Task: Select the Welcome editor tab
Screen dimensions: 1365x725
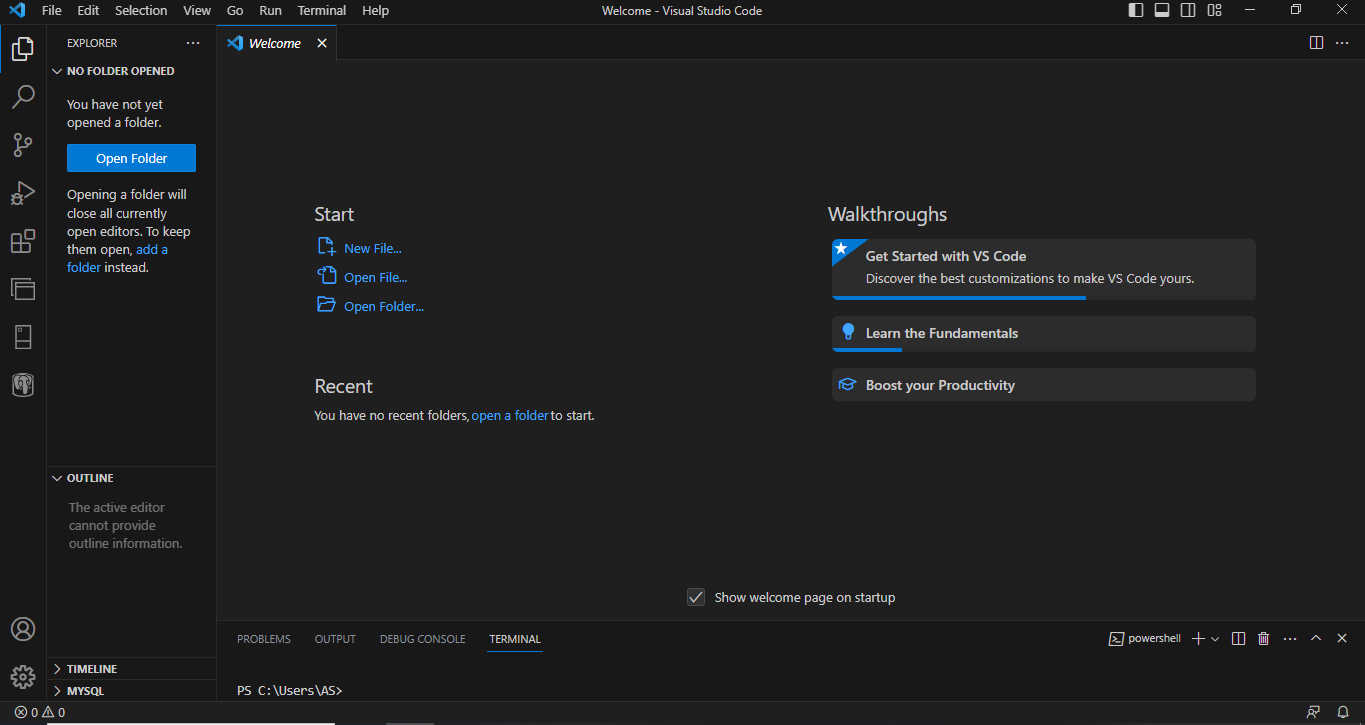Action: (x=276, y=43)
